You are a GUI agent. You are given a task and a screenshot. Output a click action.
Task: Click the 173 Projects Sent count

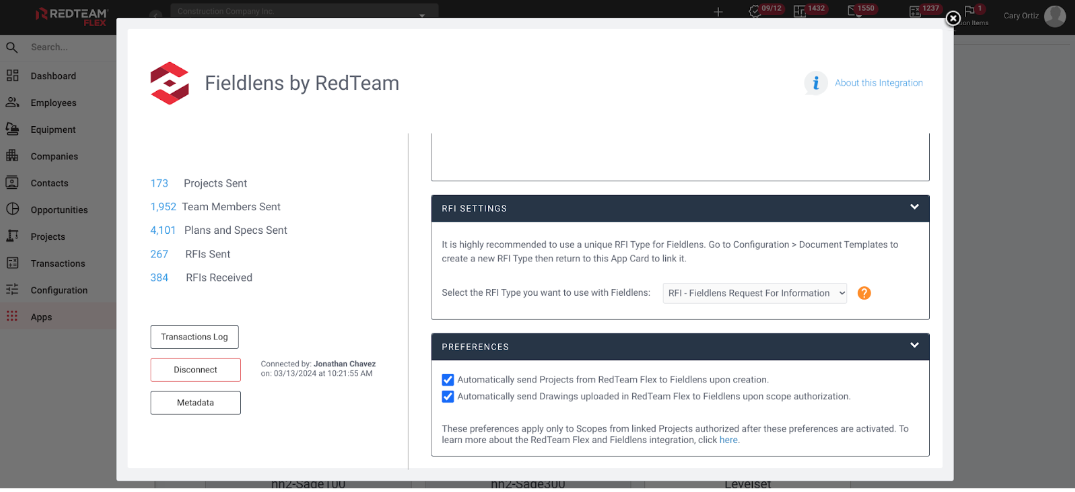coord(159,184)
